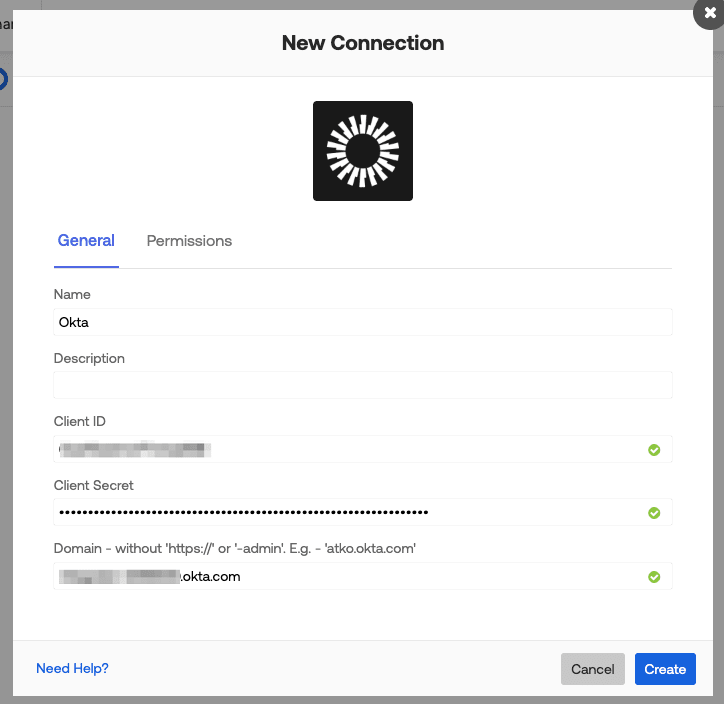Click the Okta sunburst logo

click(363, 151)
